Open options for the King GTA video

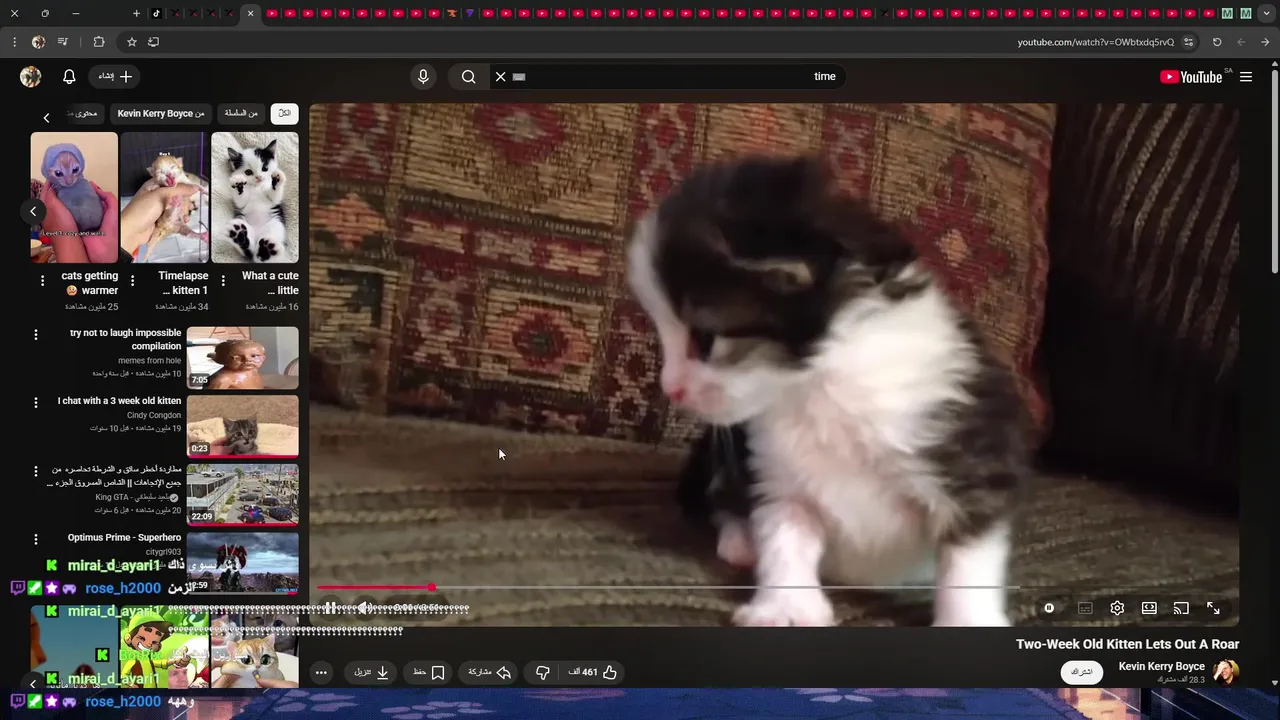[x=36, y=471]
